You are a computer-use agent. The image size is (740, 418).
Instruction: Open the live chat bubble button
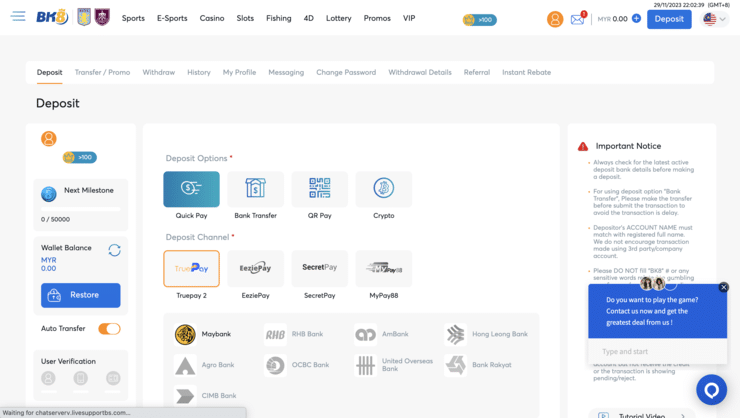tap(711, 390)
